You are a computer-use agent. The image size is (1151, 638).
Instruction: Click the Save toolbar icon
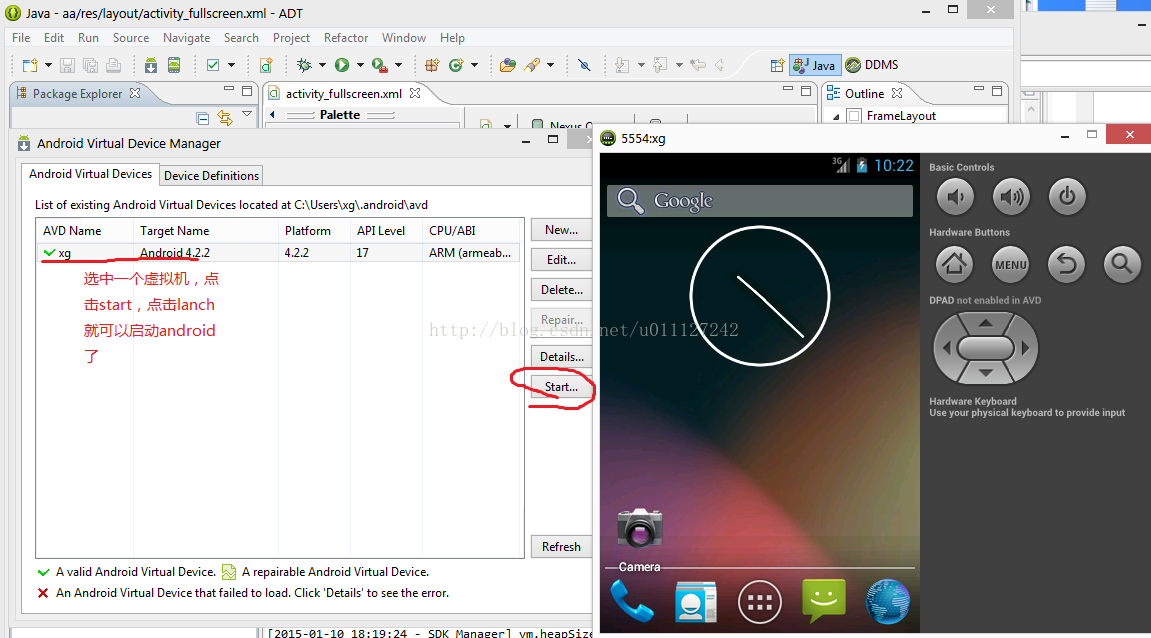[68, 65]
